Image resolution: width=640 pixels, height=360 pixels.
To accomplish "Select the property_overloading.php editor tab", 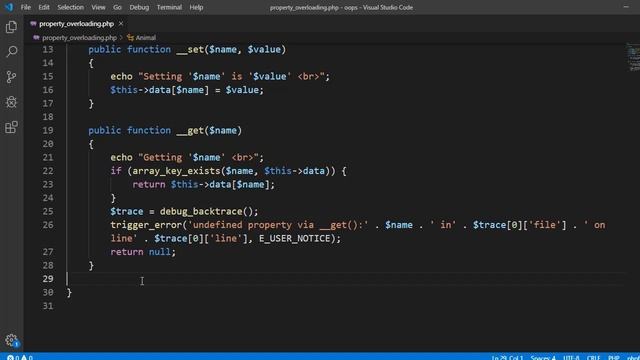I will pos(76,24).
